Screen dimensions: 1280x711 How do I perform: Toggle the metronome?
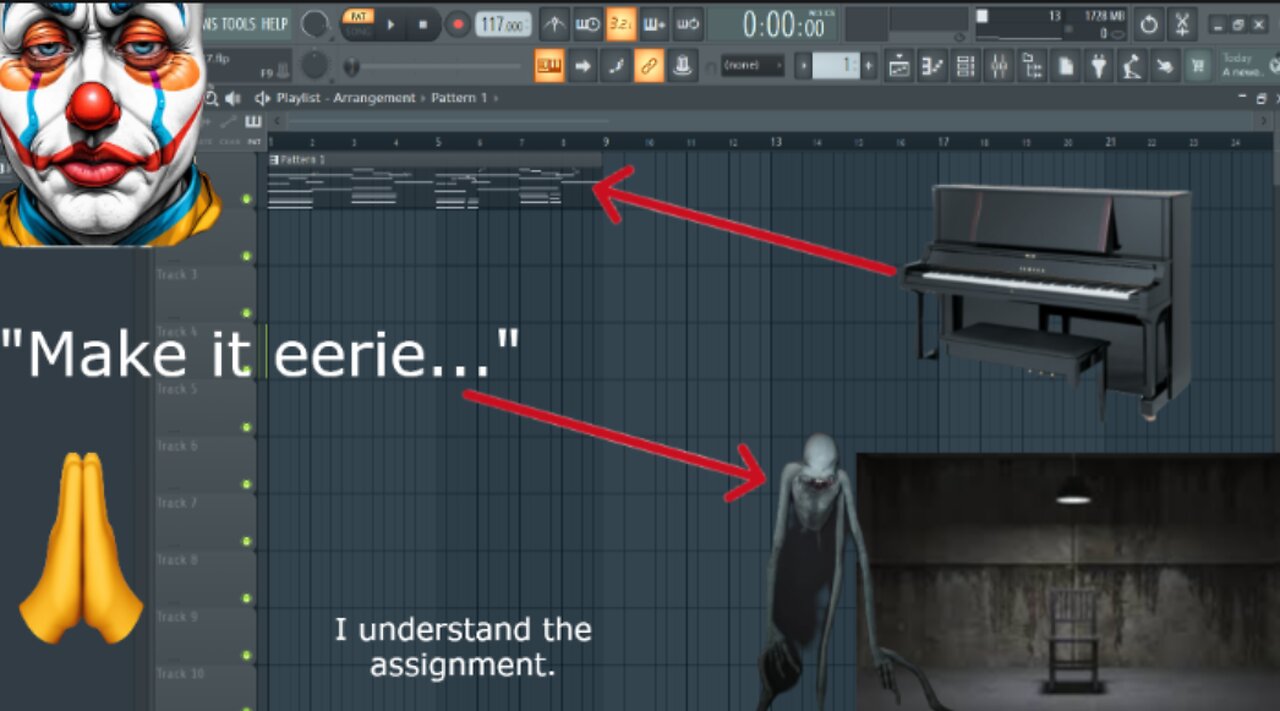(x=555, y=23)
